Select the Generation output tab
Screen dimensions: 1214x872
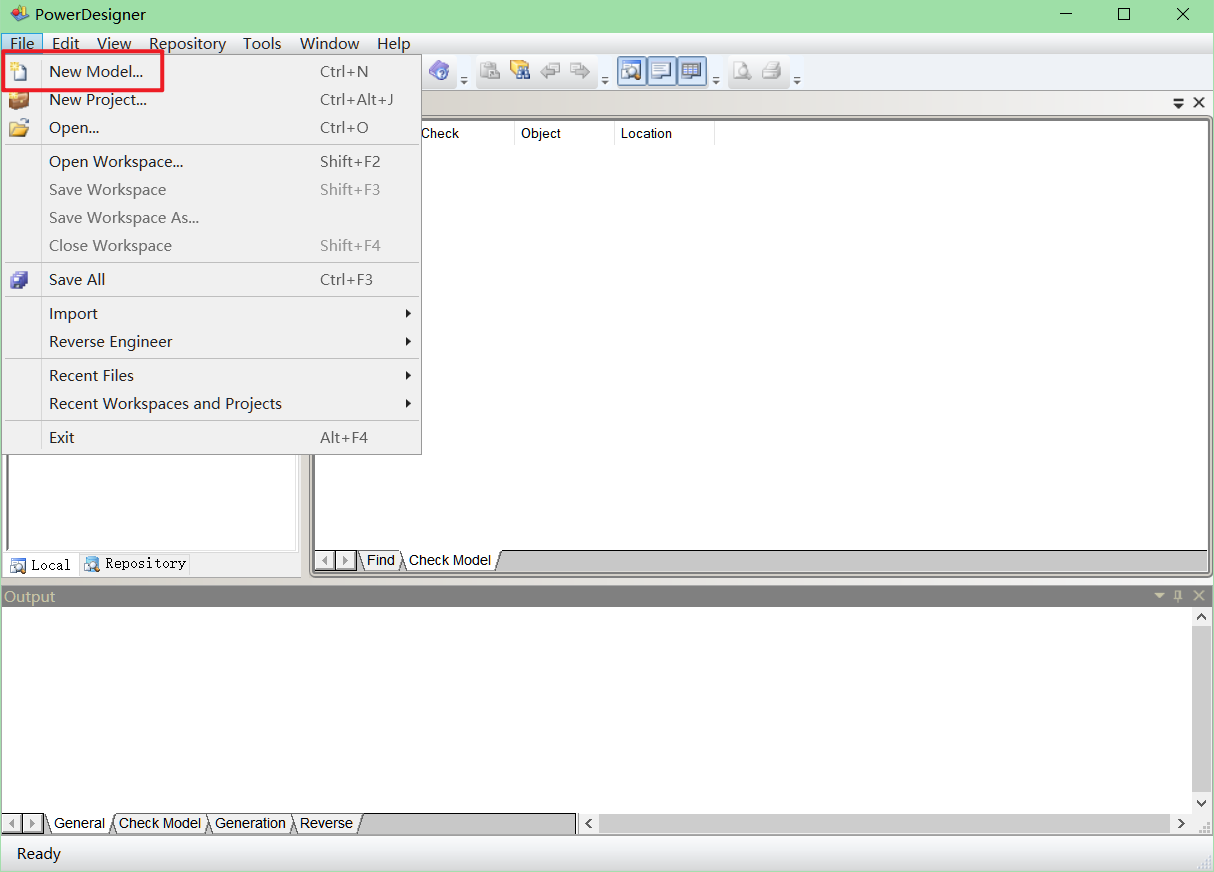(250, 823)
